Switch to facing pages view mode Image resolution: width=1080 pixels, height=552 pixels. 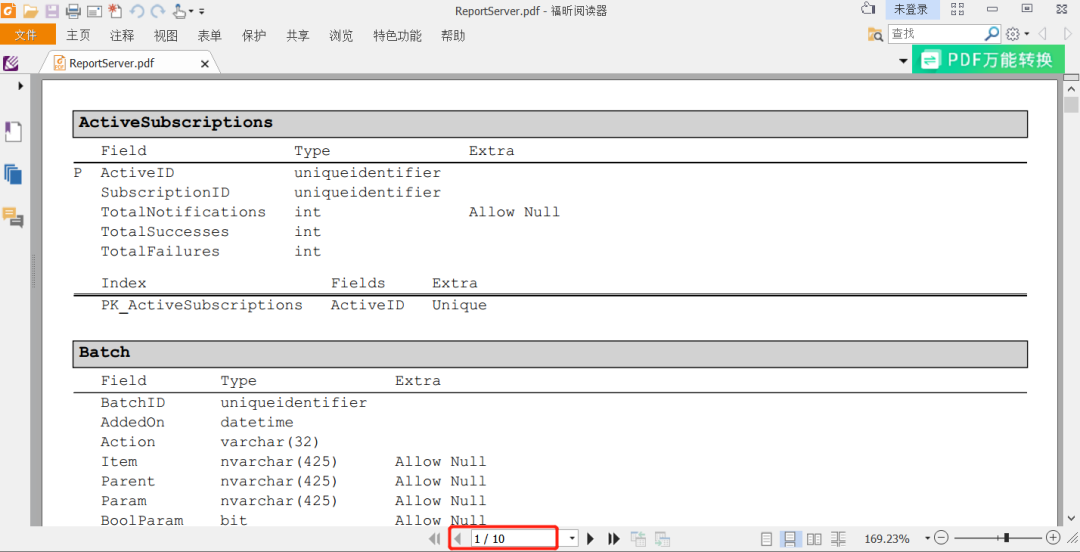(814, 538)
